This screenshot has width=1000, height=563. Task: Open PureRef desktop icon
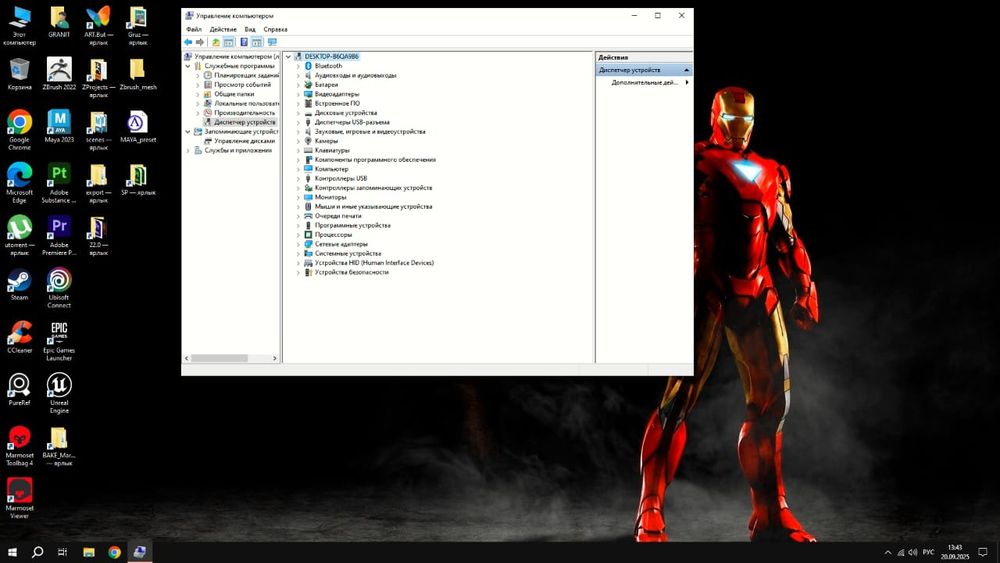19,390
